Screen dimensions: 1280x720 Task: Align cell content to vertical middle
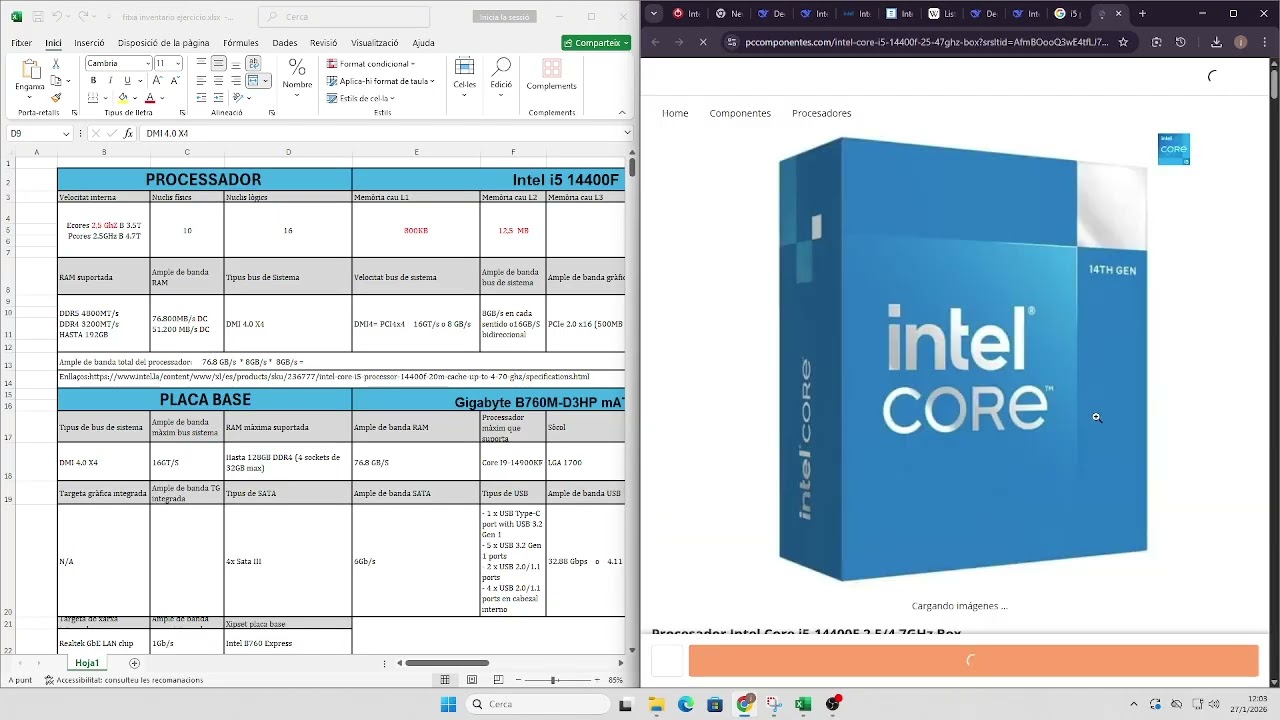[218, 63]
